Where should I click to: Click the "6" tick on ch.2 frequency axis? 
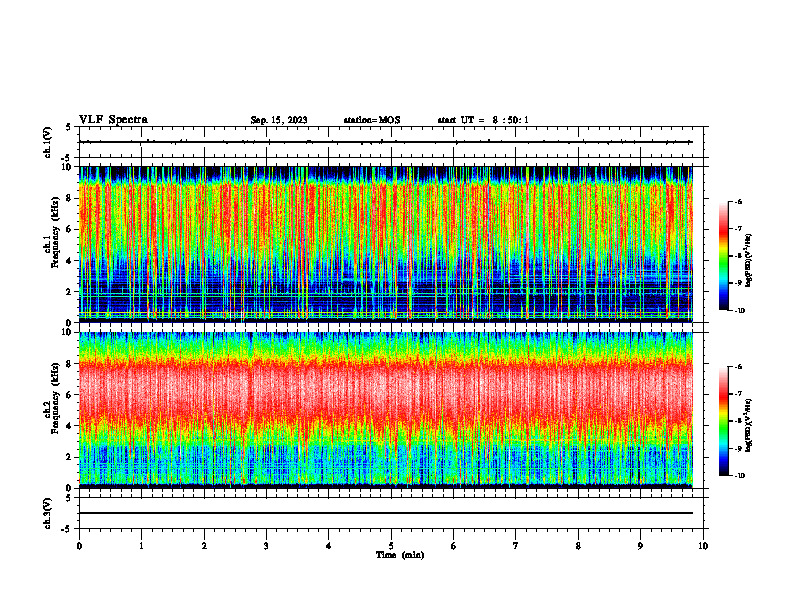coord(70,395)
